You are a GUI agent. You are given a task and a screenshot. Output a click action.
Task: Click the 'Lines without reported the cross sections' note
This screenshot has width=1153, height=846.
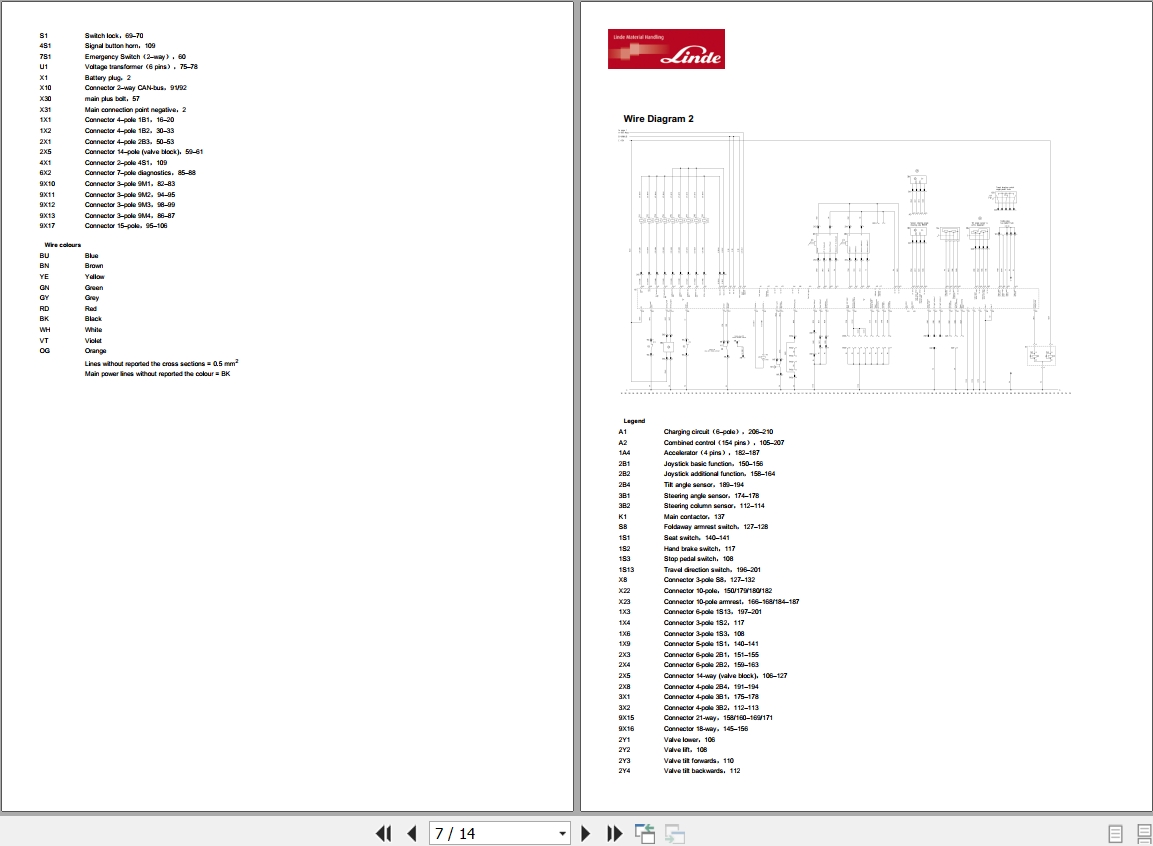[162, 363]
